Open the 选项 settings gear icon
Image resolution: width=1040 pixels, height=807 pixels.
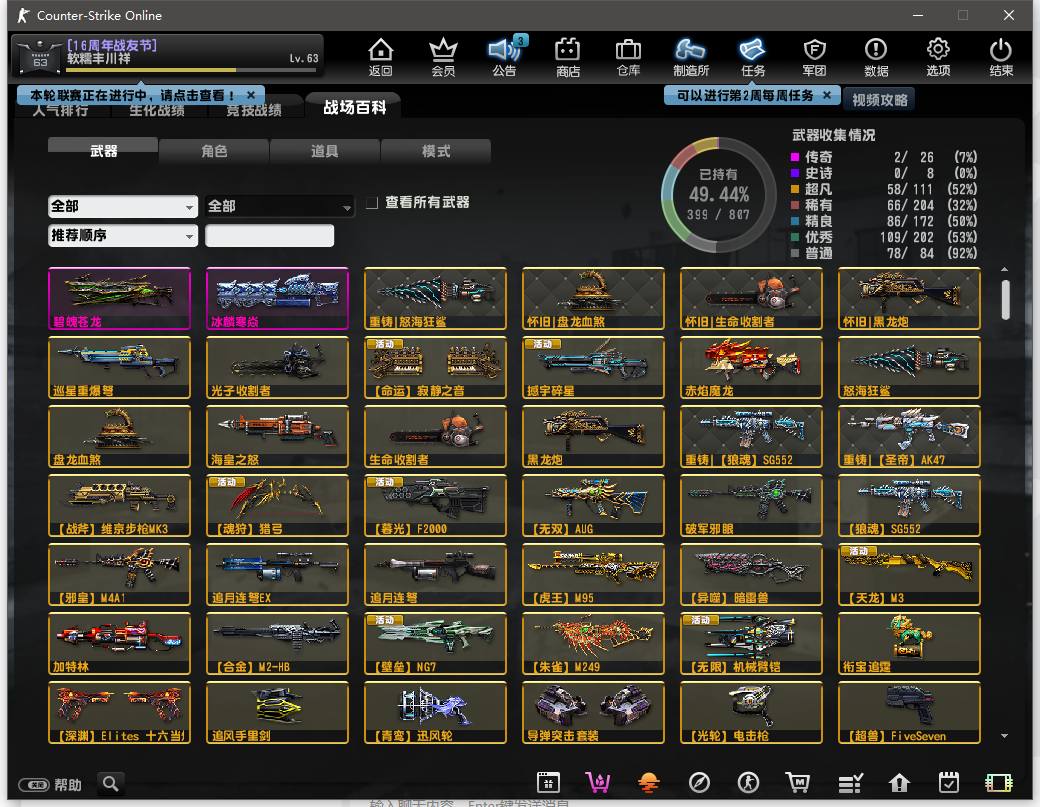[938, 56]
